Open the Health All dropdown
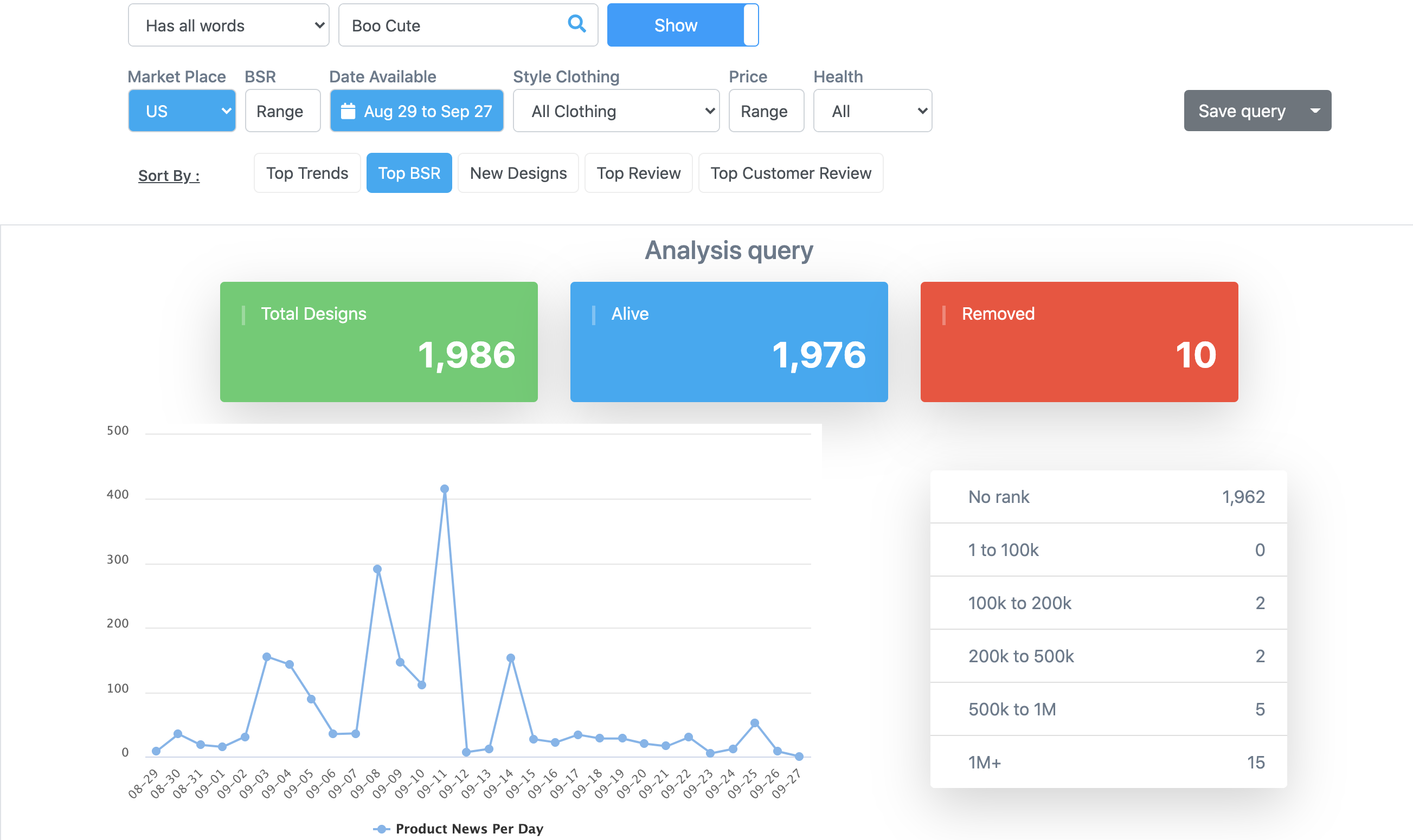The width and height of the screenshot is (1413, 840). point(872,111)
